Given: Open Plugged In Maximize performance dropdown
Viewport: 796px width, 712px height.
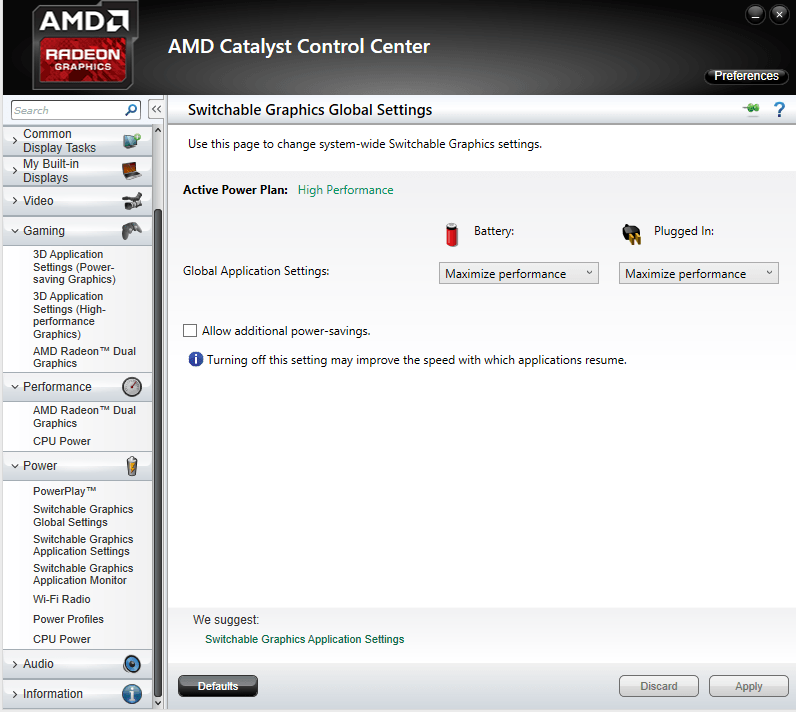Looking at the screenshot, I should click(699, 274).
